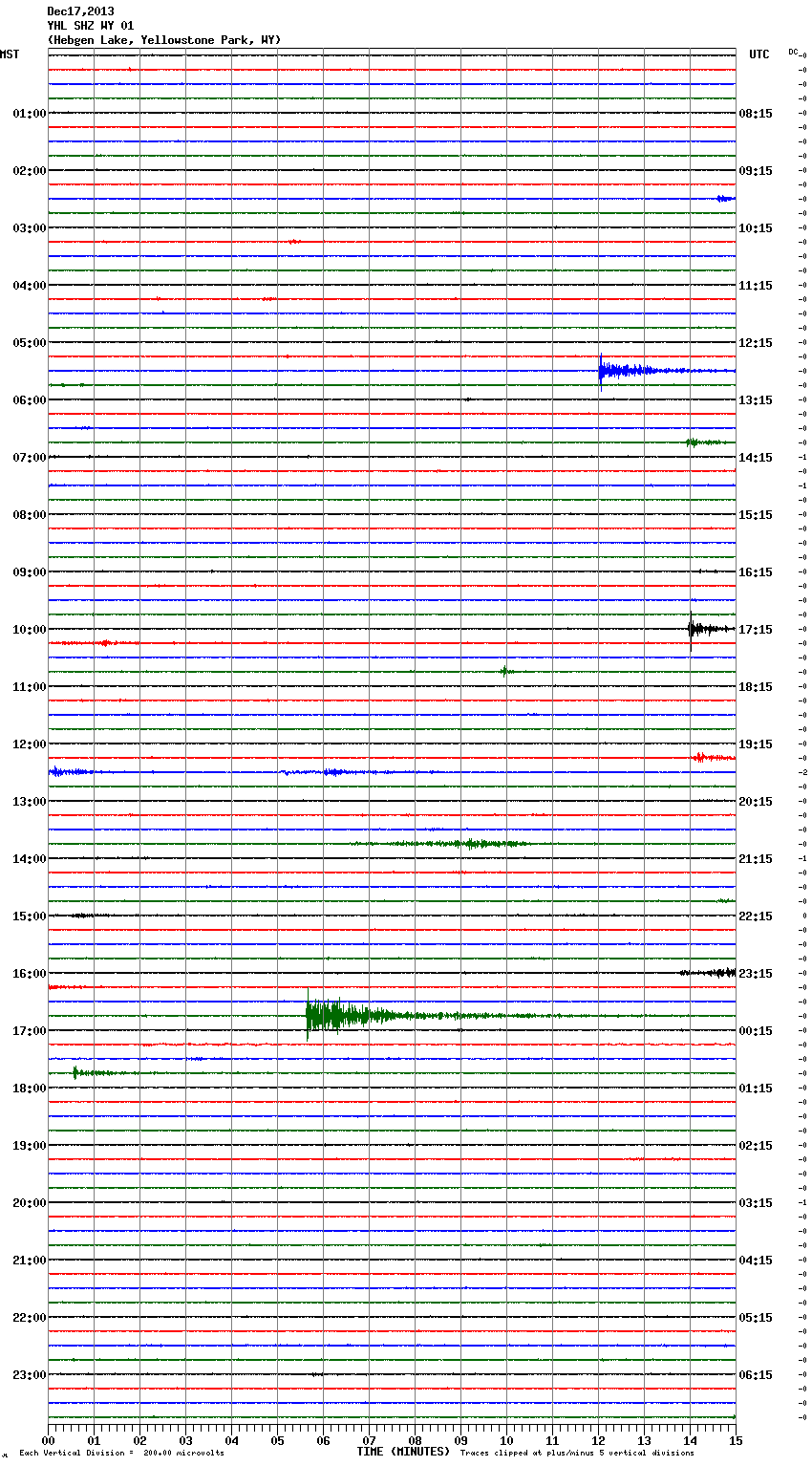This screenshot has width=812, height=1466.
Task: Select the 03:00 MST row label
Action: pos(30,228)
